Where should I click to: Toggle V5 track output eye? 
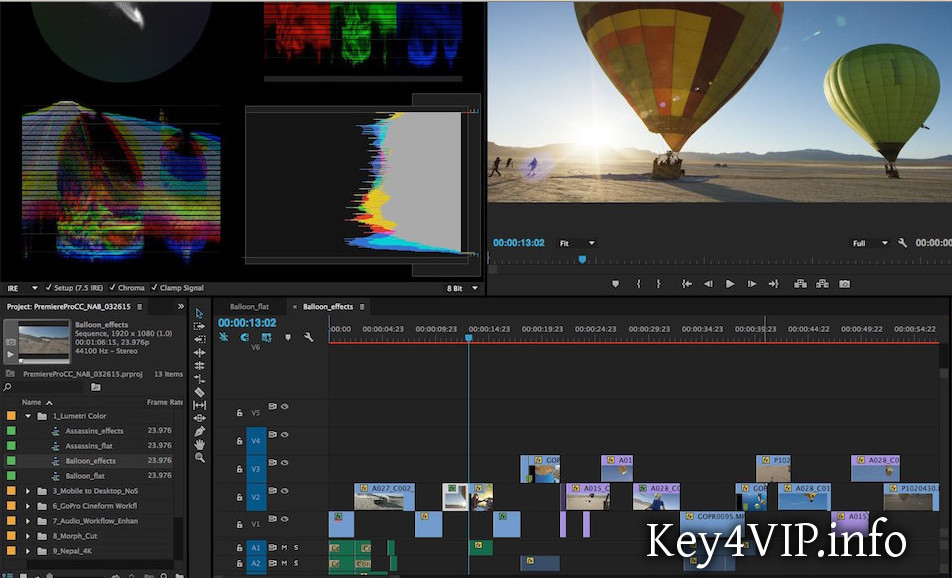tap(284, 407)
